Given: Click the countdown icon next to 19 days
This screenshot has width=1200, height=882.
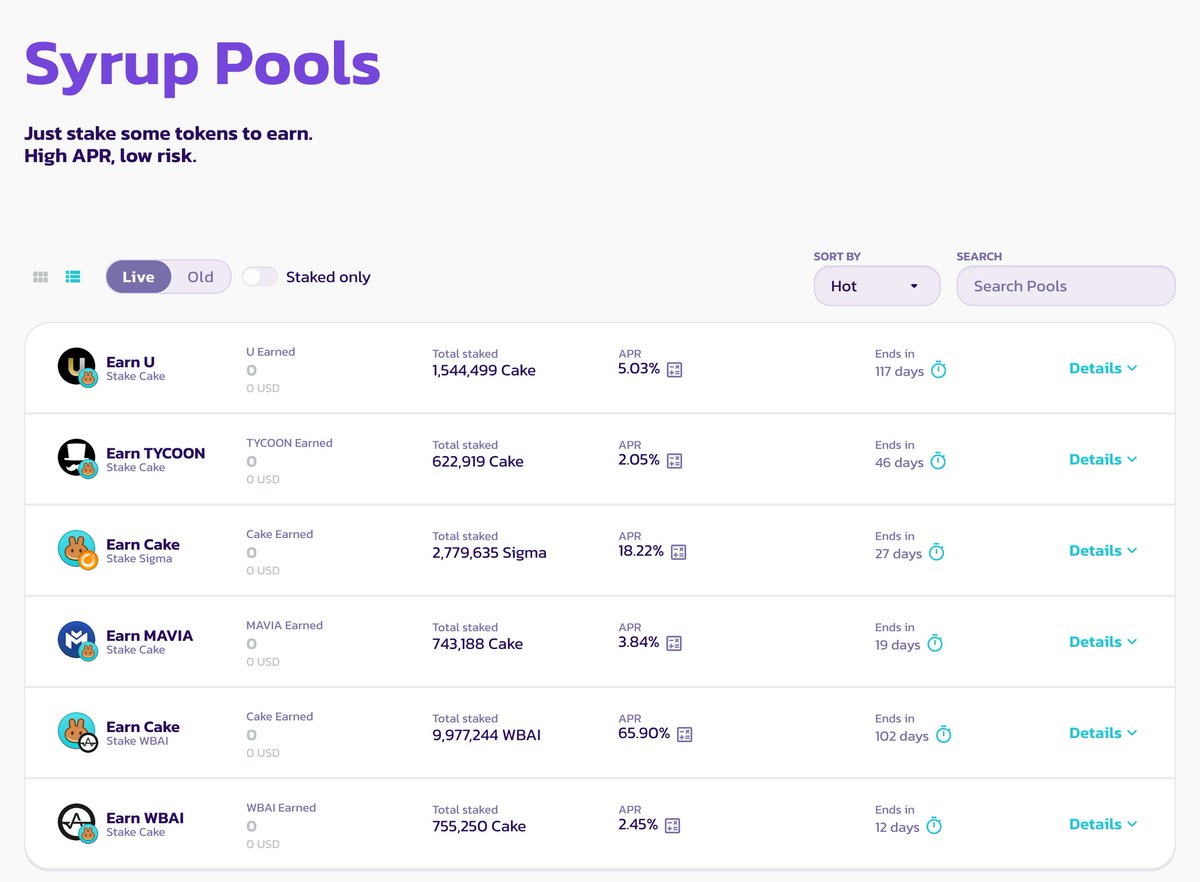Looking at the screenshot, I should point(934,644).
